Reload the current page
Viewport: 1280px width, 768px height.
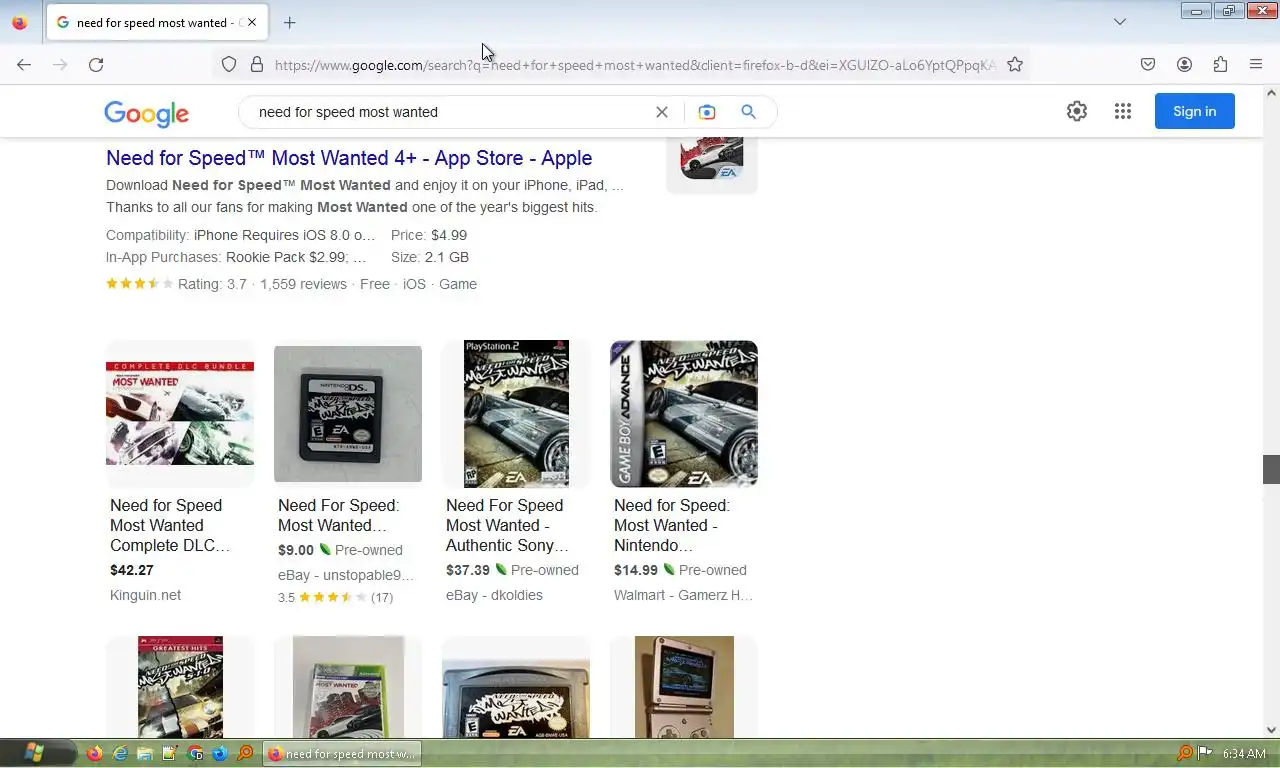(x=96, y=64)
